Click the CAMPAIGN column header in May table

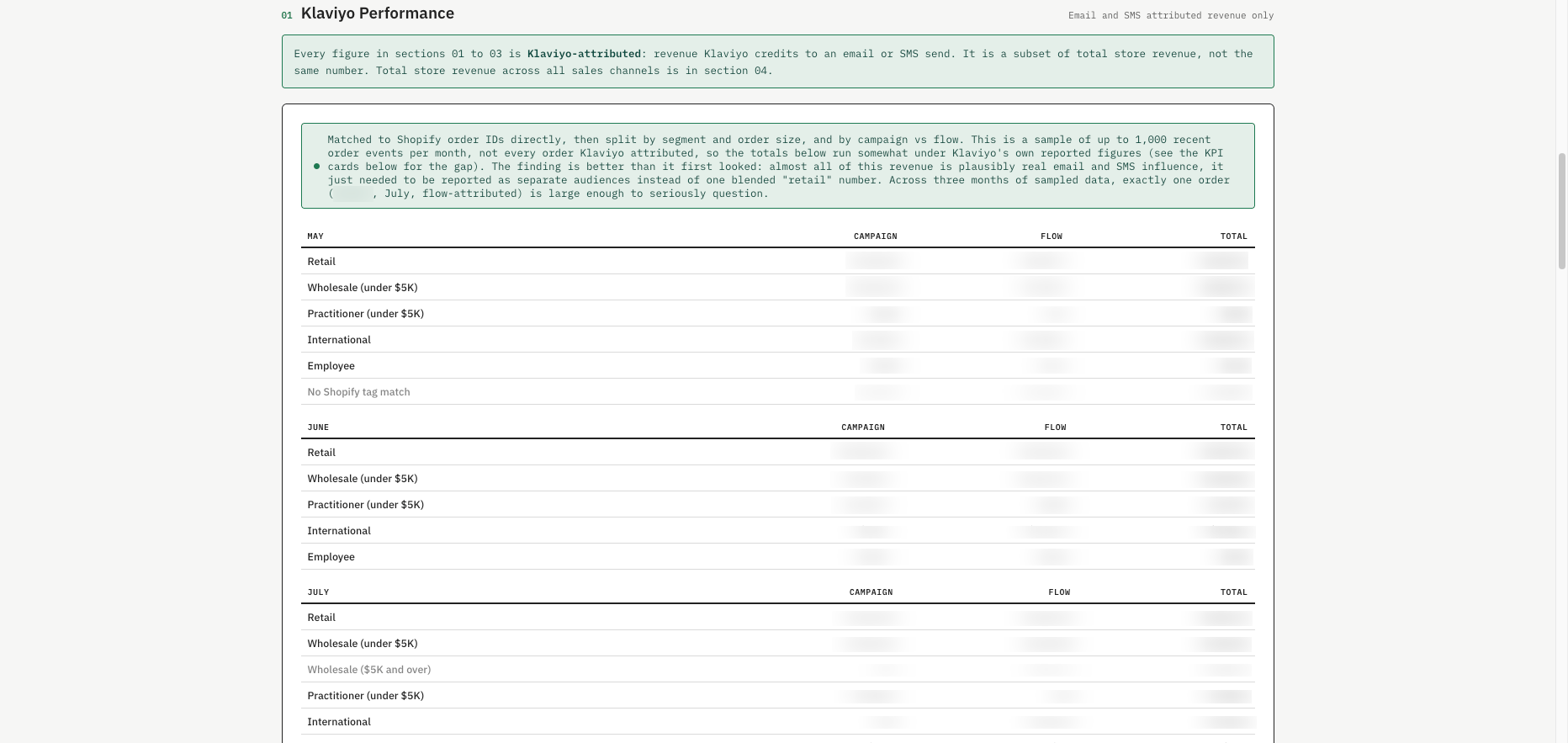(x=876, y=236)
